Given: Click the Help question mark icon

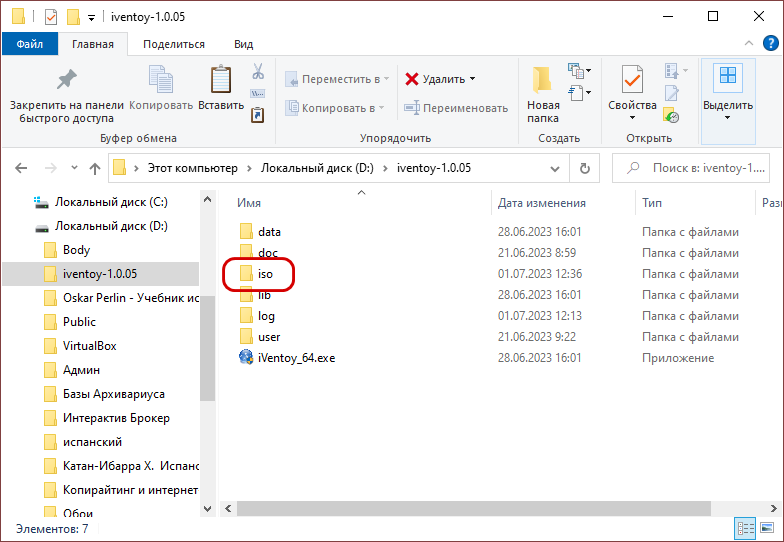Looking at the screenshot, I should [x=770, y=44].
